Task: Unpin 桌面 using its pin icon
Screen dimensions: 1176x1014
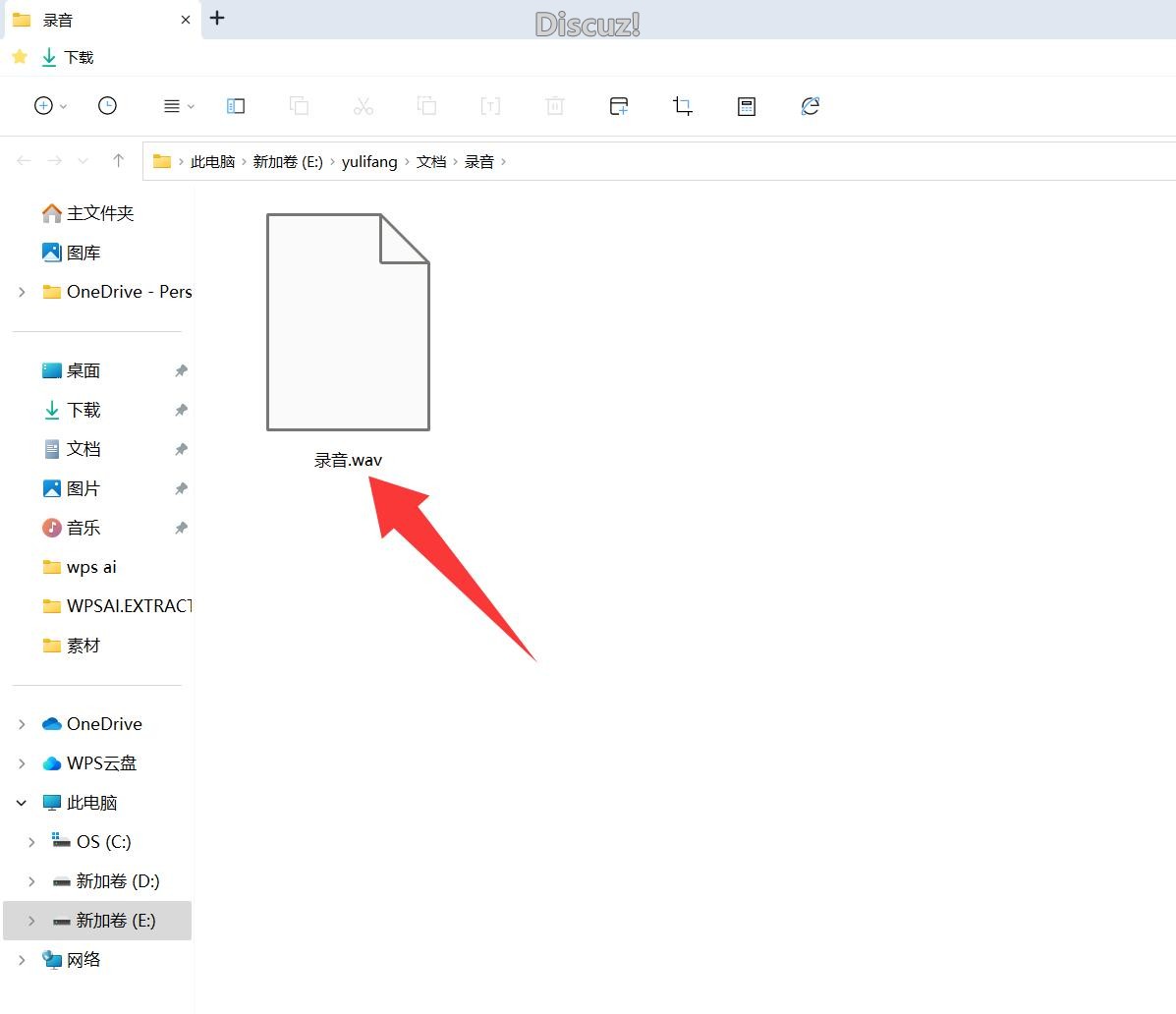Action: pyautogui.click(x=181, y=370)
